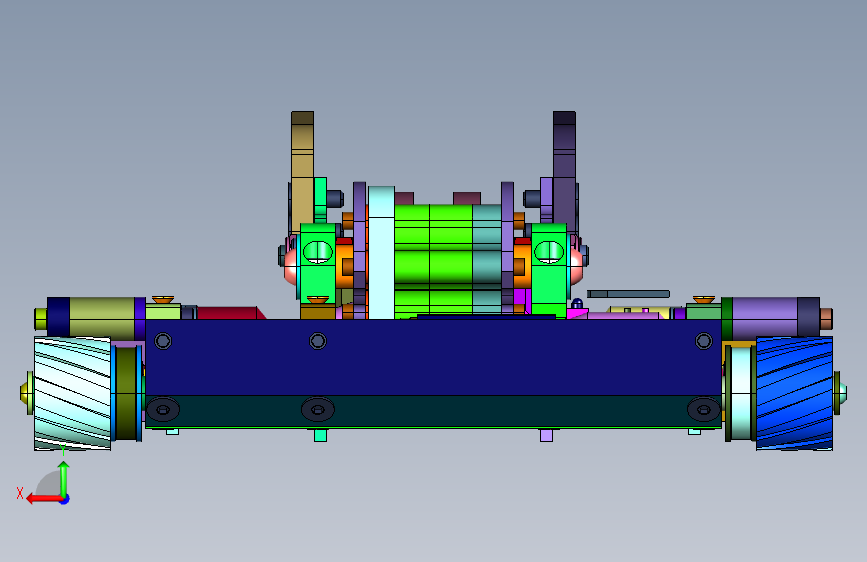The height and width of the screenshot is (562, 867).
Task: Select the copper end cap on the right motor
Action: point(826,319)
